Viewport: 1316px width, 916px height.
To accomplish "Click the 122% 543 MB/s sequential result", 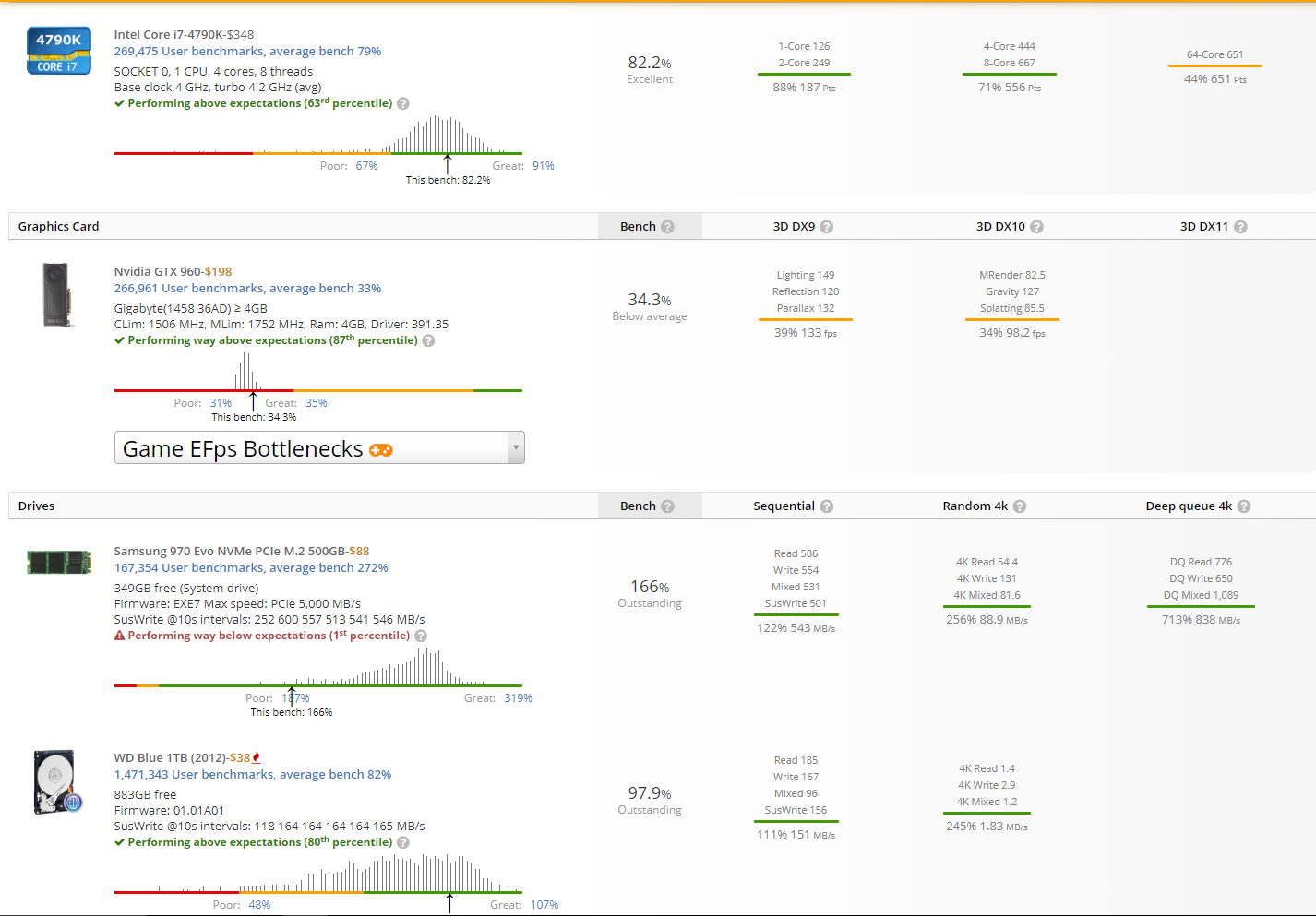I will 796,628.
